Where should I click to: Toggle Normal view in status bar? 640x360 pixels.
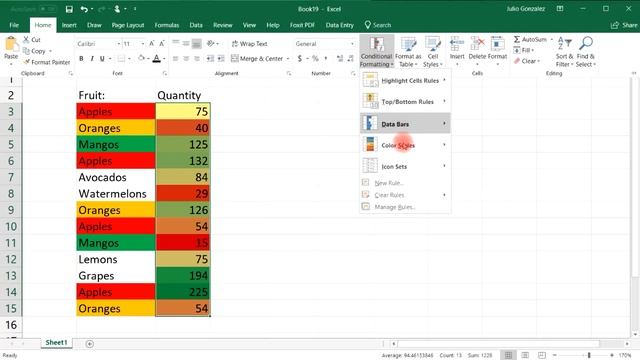pyautogui.click(x=508, y=355)
